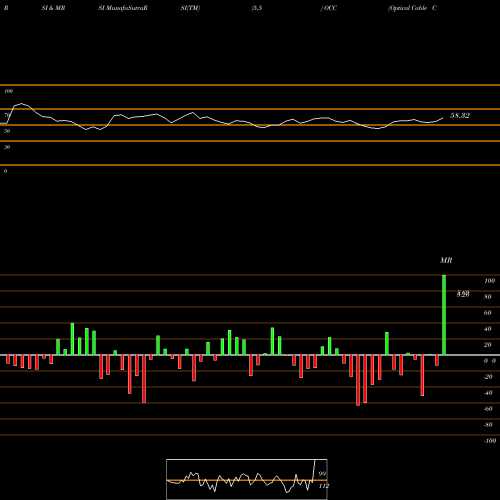The image size is (500, 500).
Task: Click the 112 value in the mini chart
Action: 324,486
